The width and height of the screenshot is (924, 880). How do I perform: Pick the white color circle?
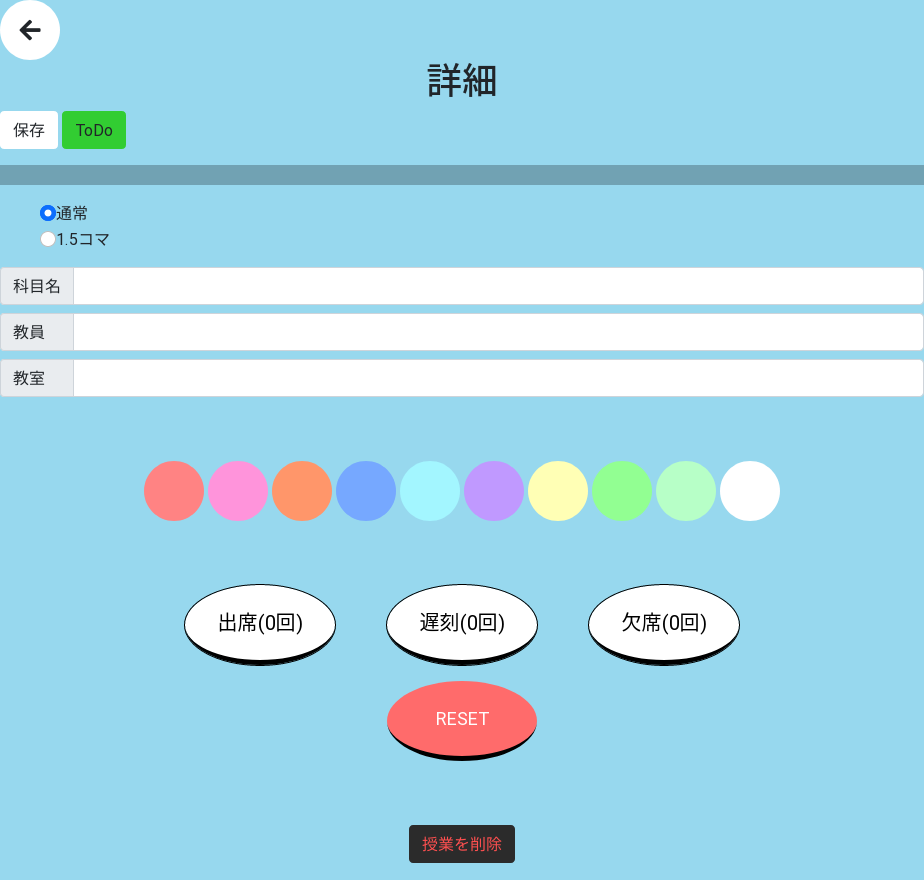750,491
